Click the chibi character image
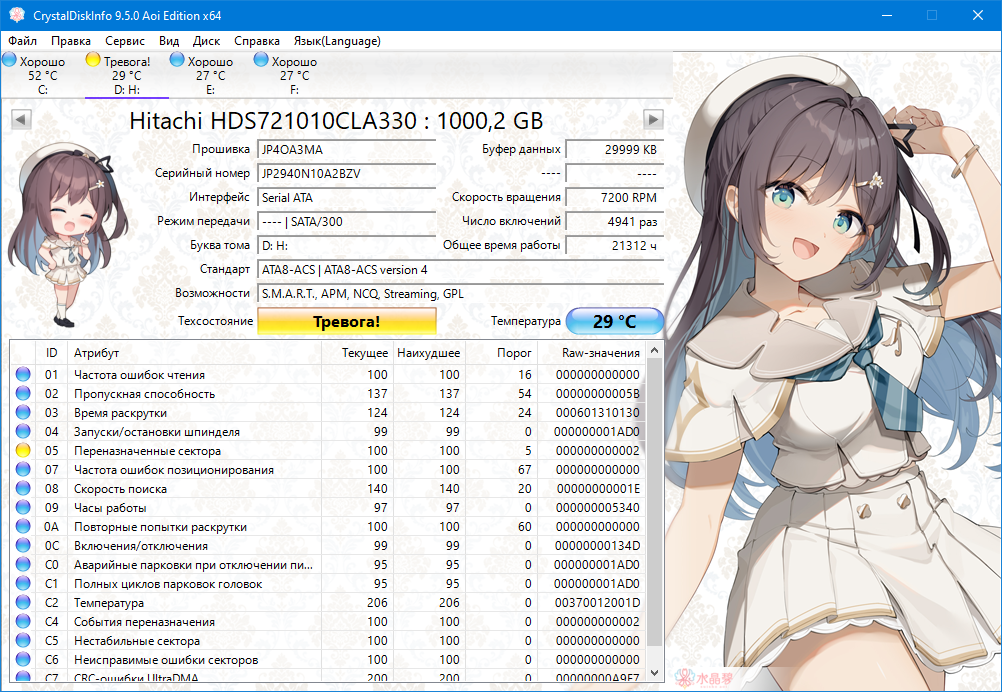Screen dimensions: 1002x692 [66, 235]
